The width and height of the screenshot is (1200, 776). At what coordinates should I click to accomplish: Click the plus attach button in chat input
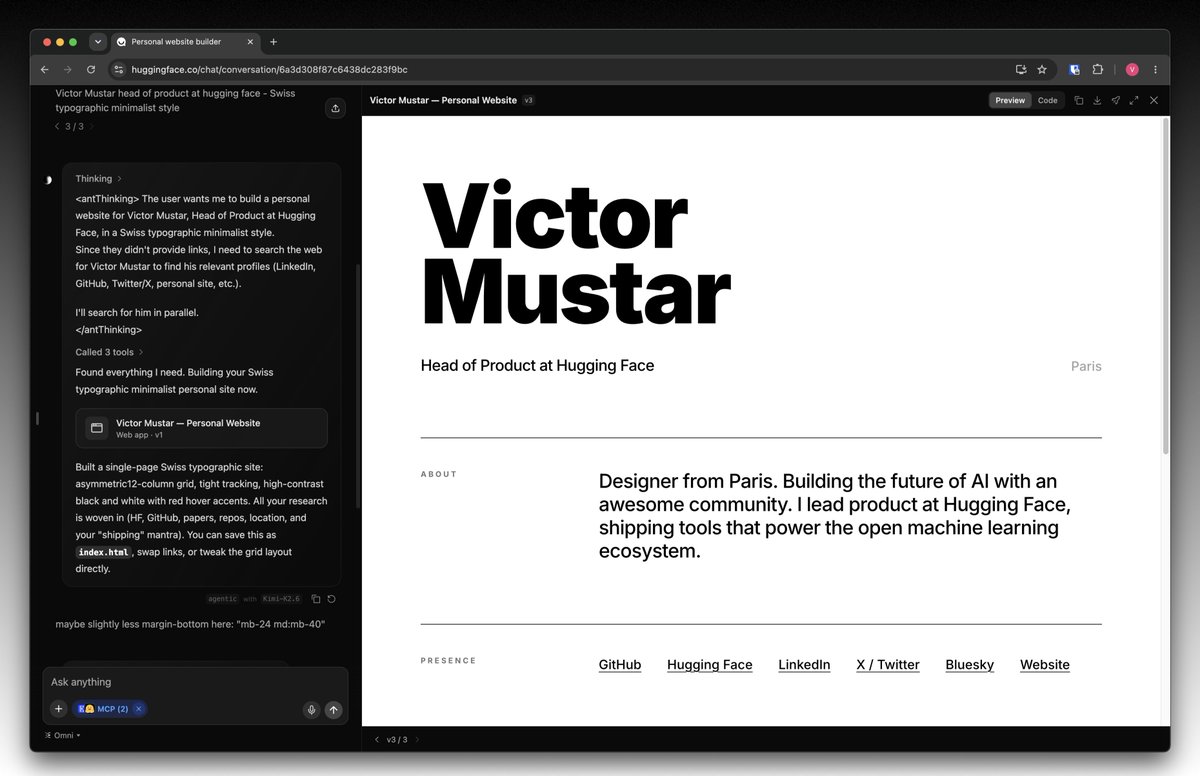[59, 709]
